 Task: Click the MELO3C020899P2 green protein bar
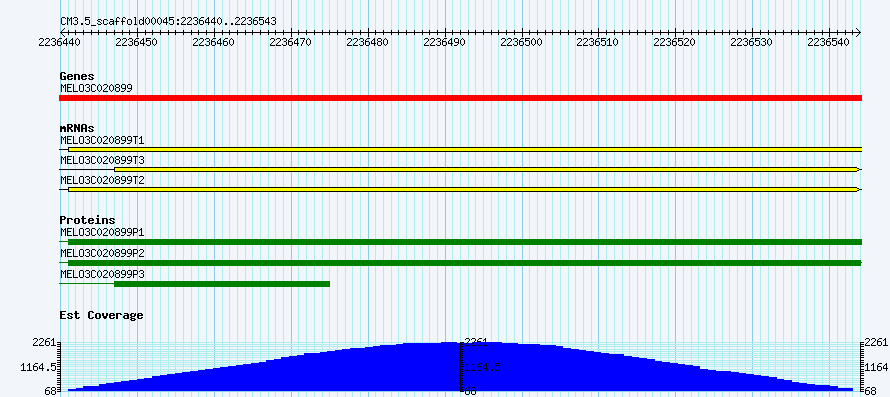point(465,262)
